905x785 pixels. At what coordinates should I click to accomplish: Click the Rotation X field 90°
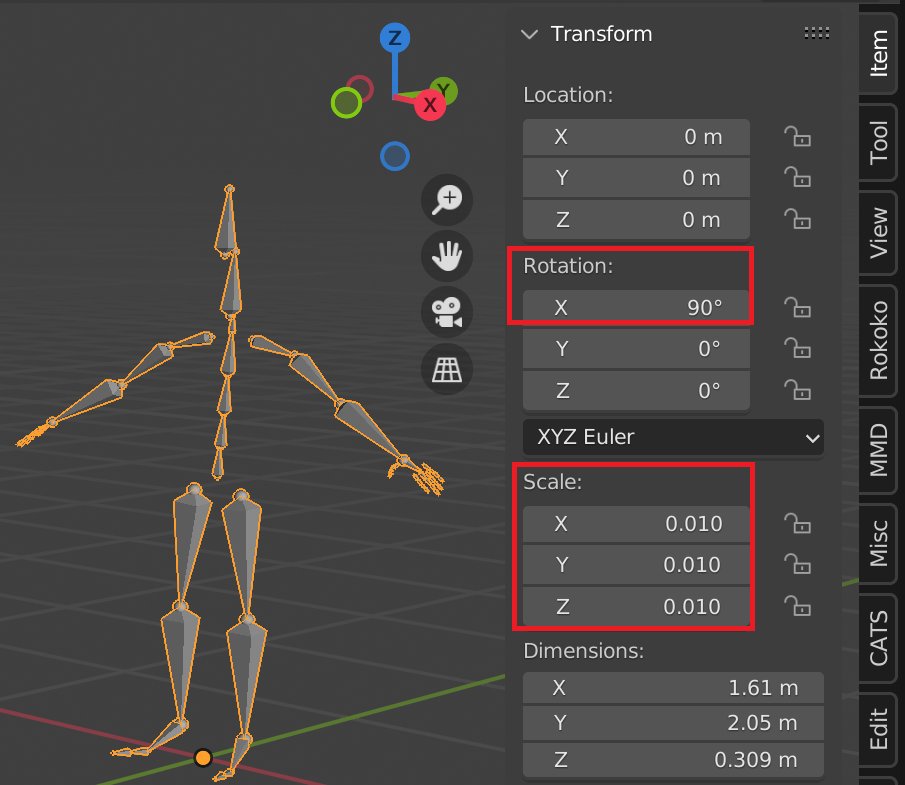(636, 308)
